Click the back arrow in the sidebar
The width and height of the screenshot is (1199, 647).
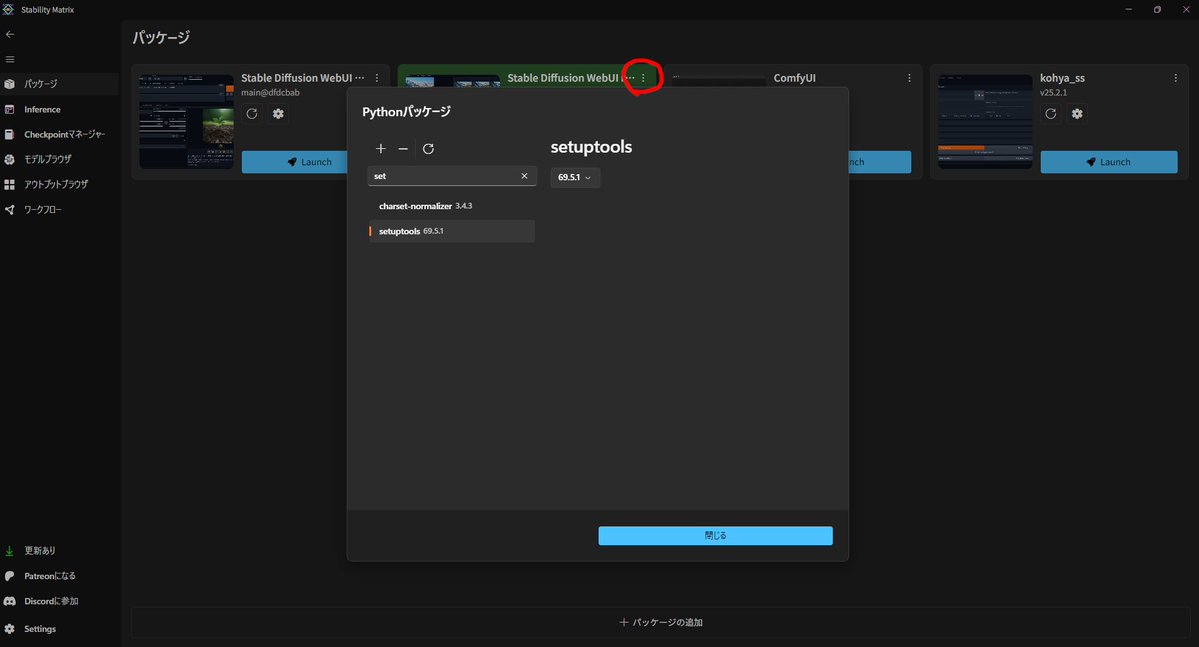point(10,34)
